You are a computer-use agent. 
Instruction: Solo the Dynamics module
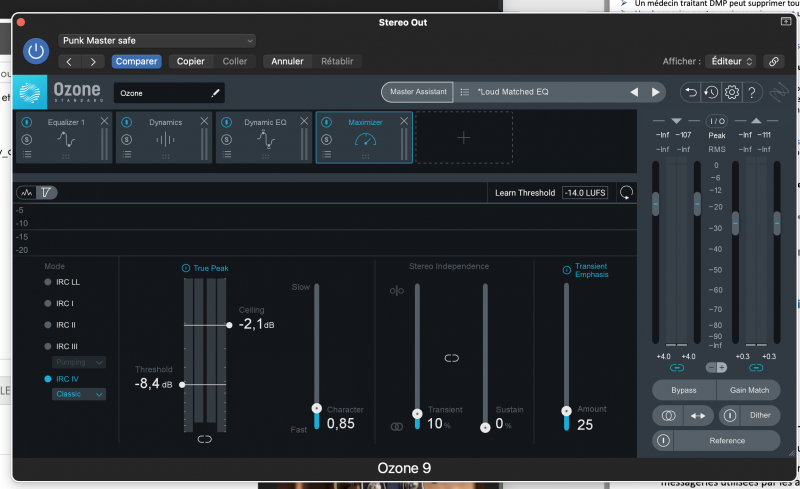pyautogui.click(x=126, y=138)
